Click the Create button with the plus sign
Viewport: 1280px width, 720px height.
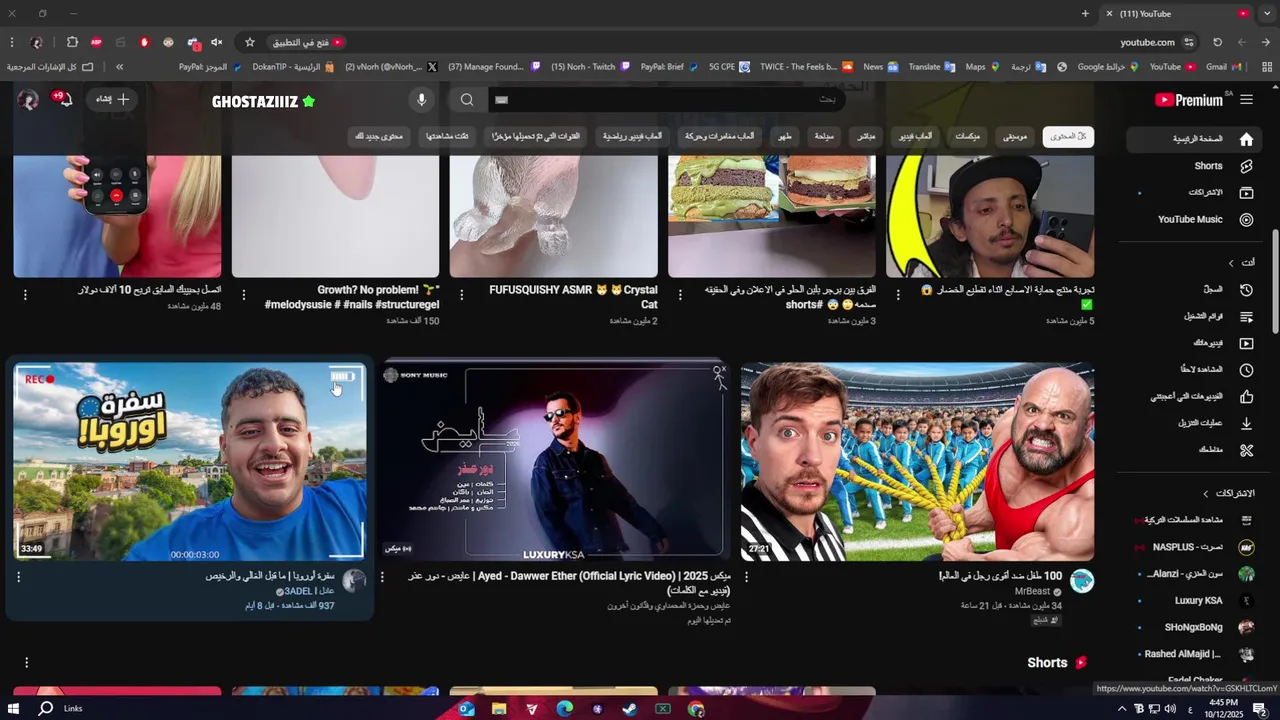click(x=112, y=99)
